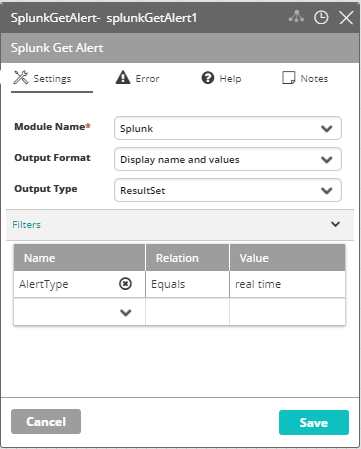Open the workflow hierarchy icon in title bar
This screenshot has height=449, width=361.
click(296, 17)
